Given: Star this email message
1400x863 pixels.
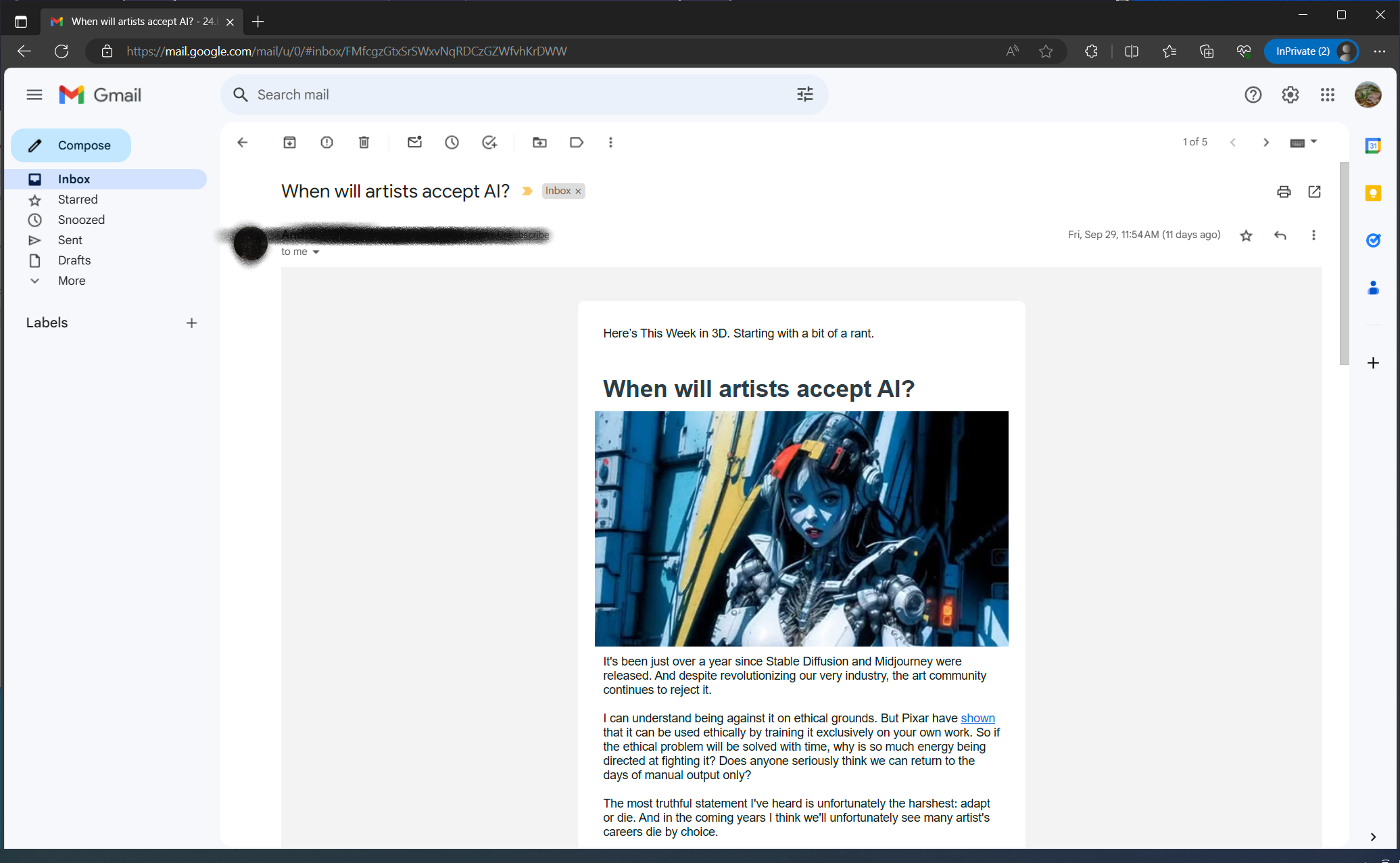Looking at the screenshot, I should coord(1246,235).
